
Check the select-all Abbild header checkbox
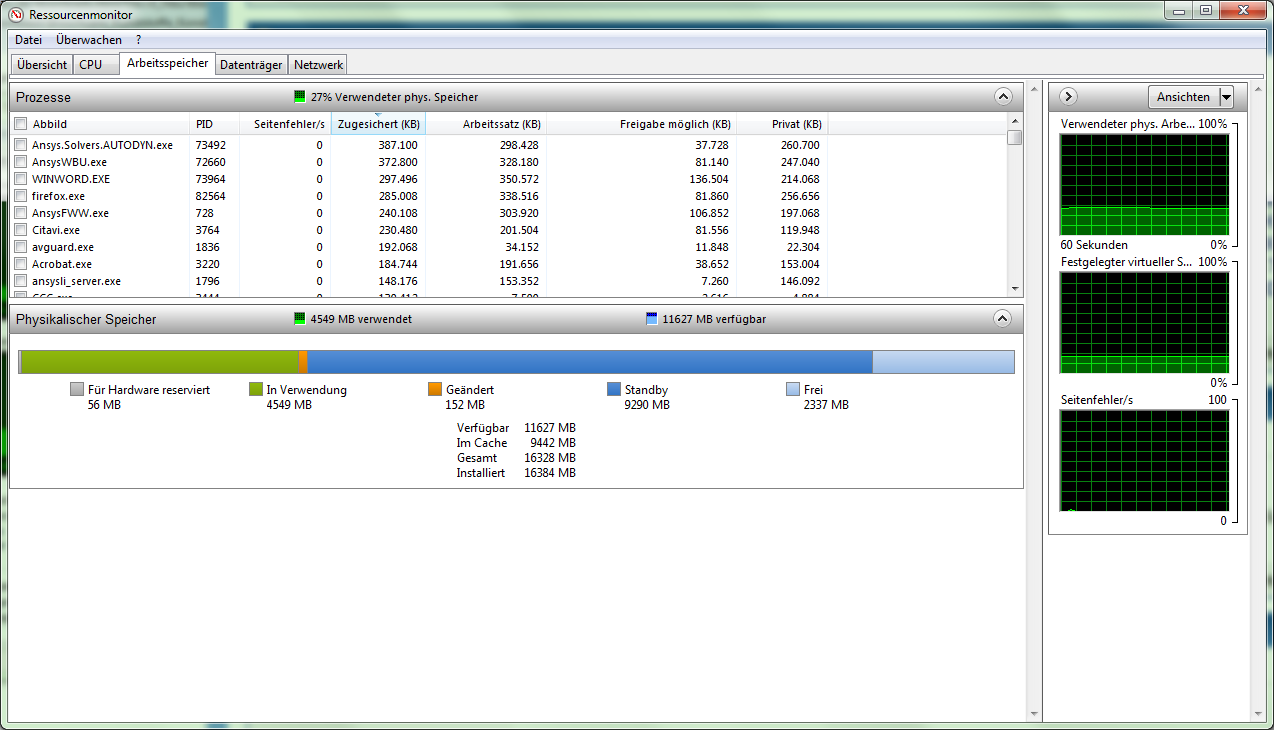pos(20,124)
